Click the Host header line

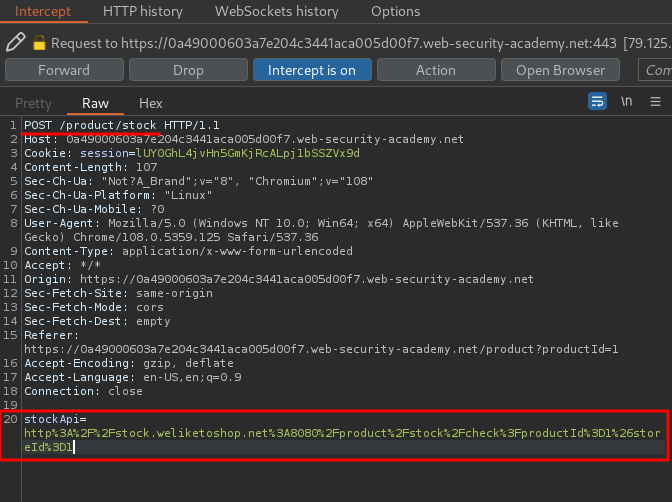coord(244,139)
